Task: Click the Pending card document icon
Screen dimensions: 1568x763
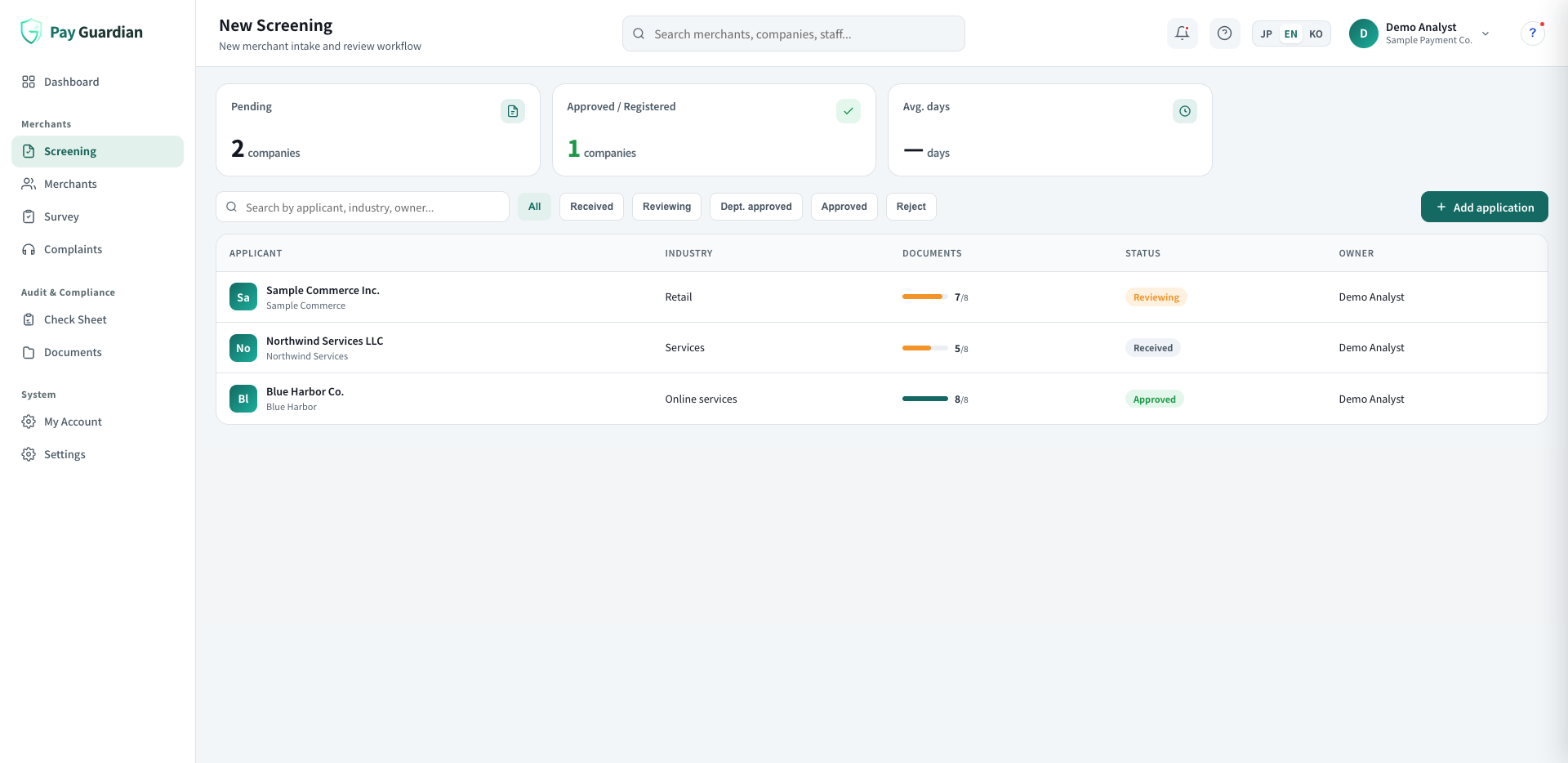Action: click(x=513, y=111)
